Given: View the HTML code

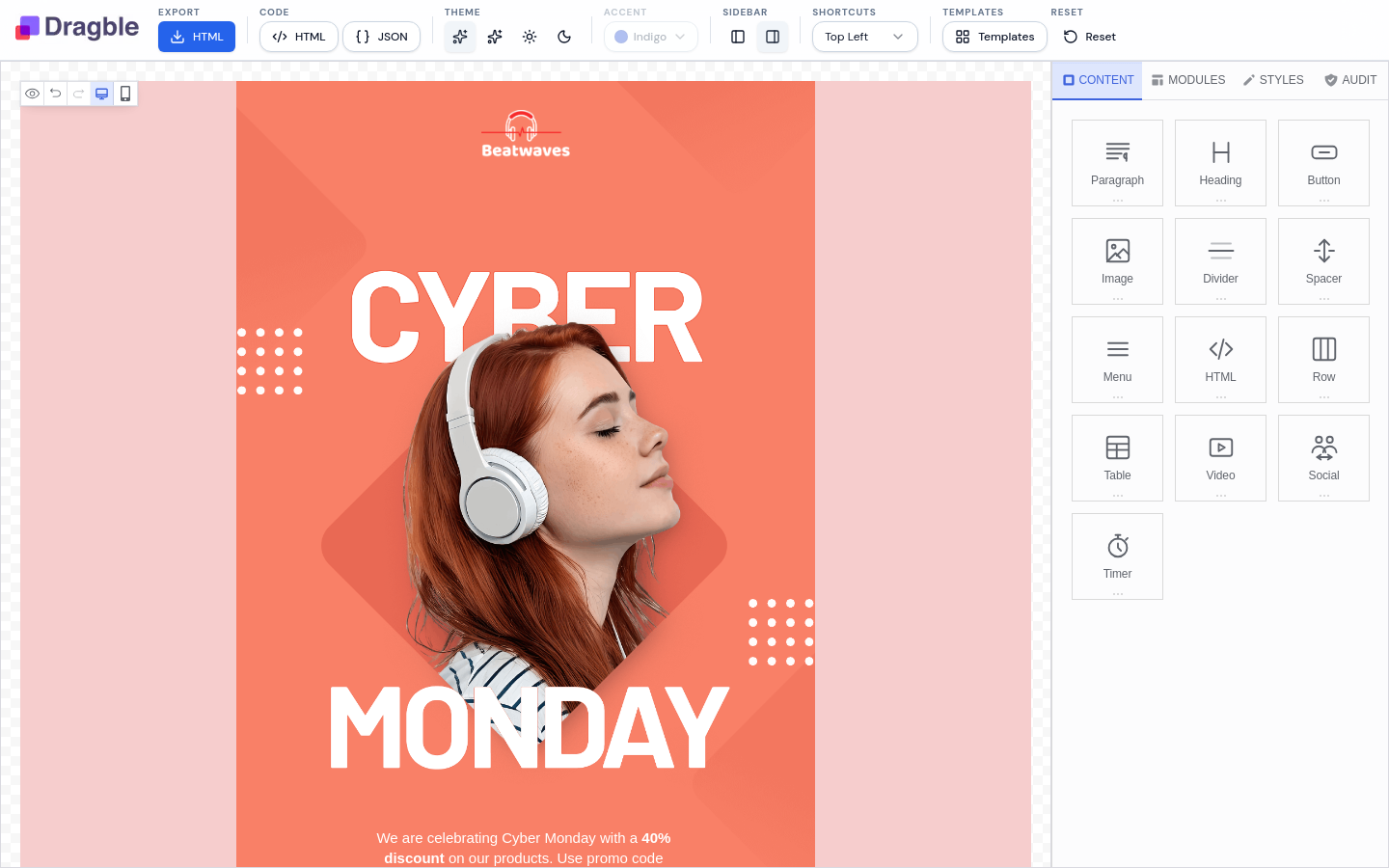Looking at the screenshot, I should [299, 37].
